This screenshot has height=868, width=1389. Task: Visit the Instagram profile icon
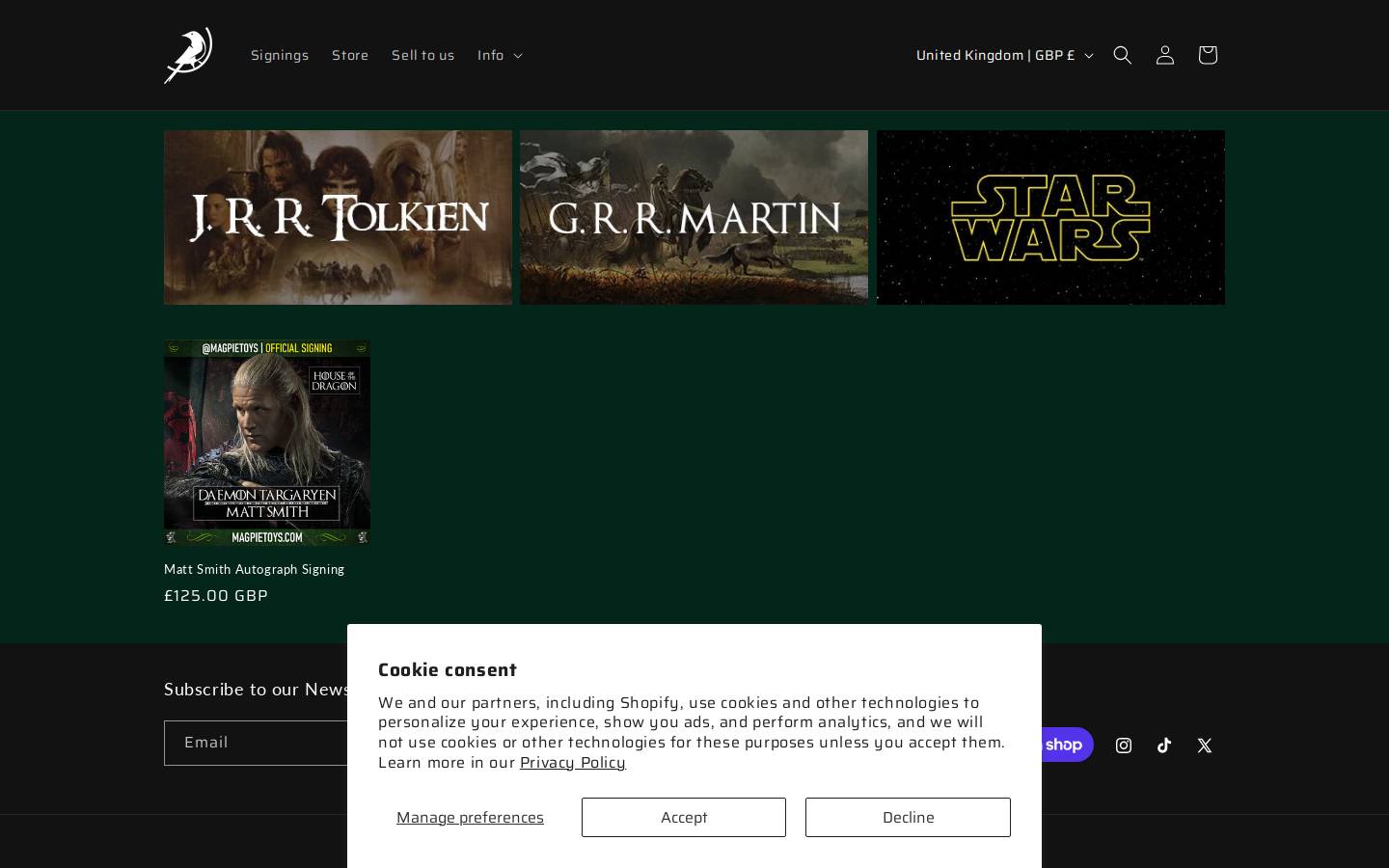pyautogui.click(x=1124, y=746)
